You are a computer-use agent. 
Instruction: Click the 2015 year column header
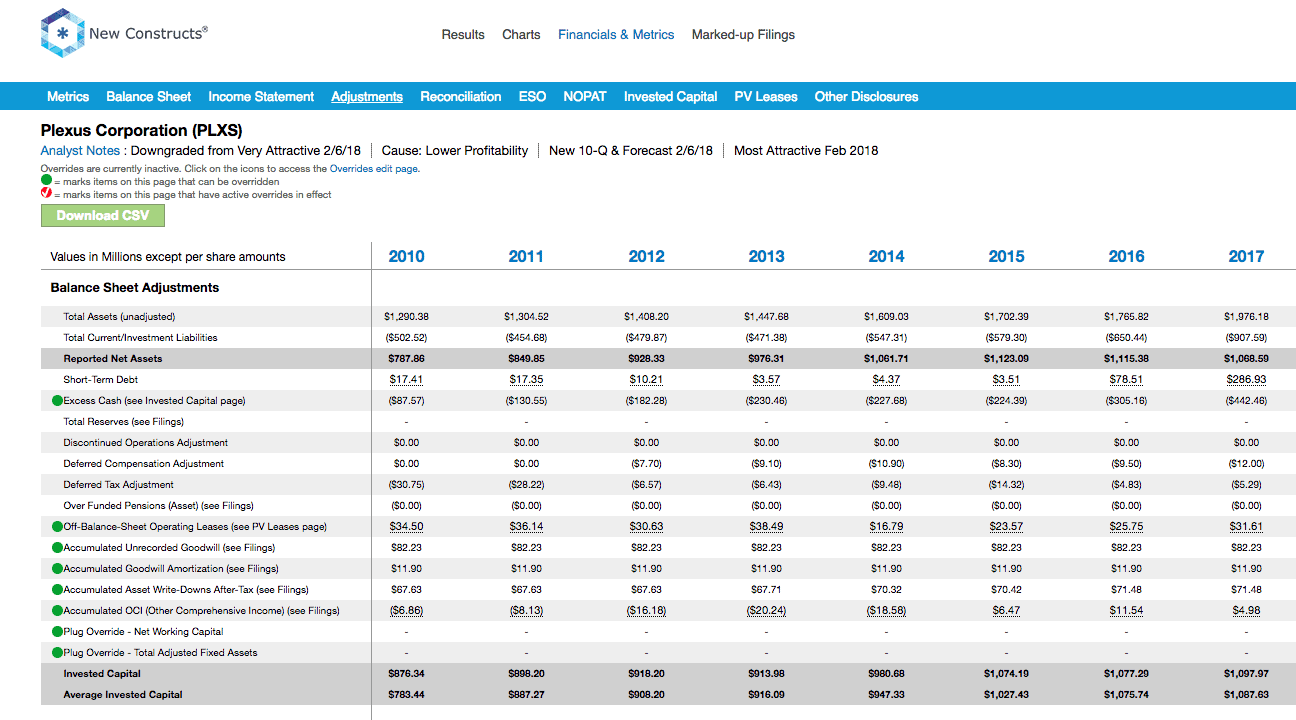click(x=1006, y=257)
